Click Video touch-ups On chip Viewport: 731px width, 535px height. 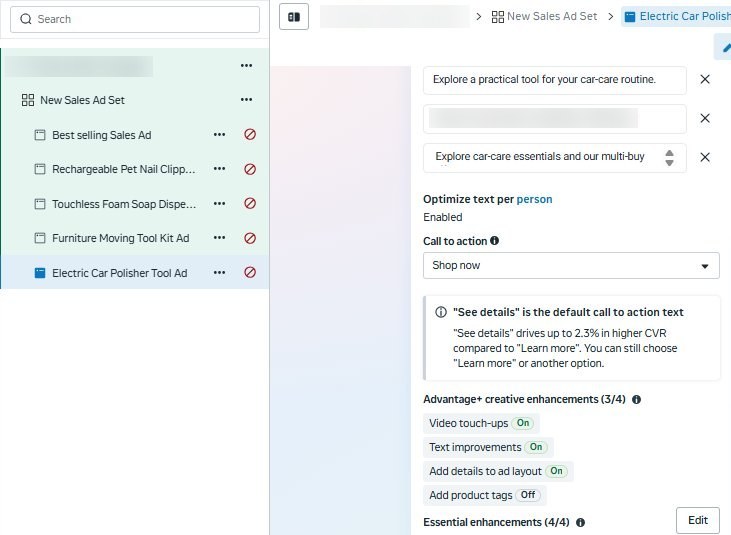[x=481, y=423]
